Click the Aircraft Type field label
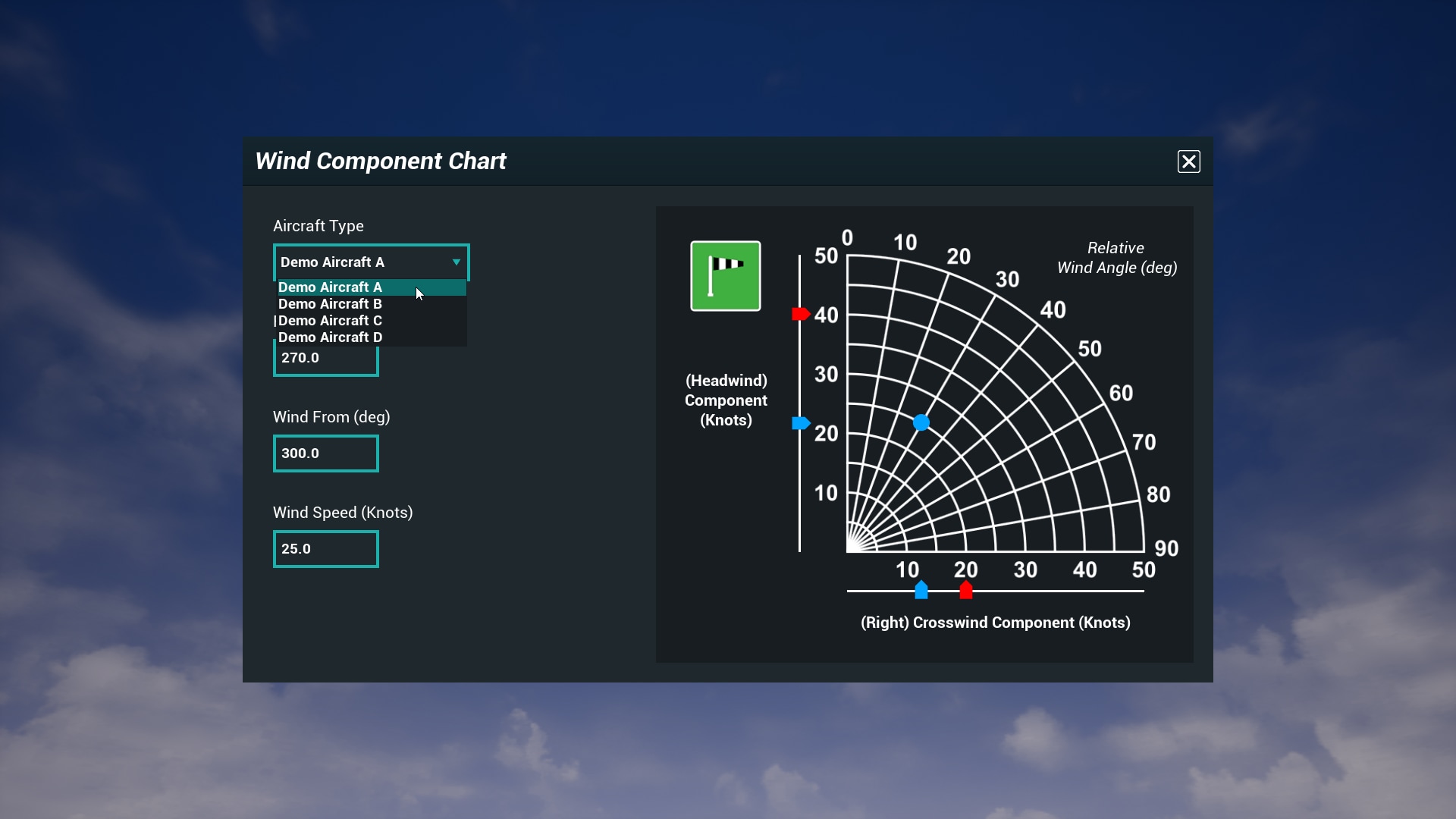 coord(318,225)
